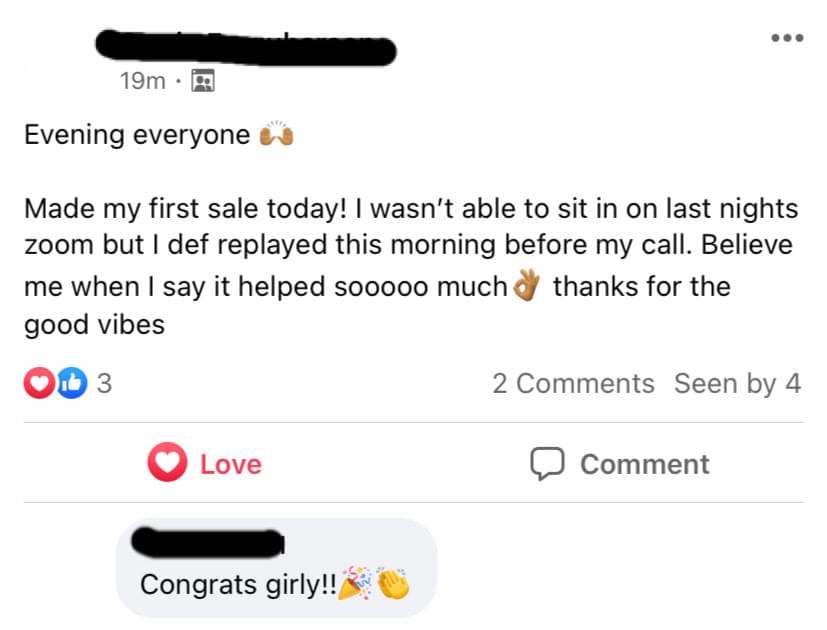The image size is (827, 630).
Task: View who reacted via the count 3
Action: tap(103, 384)
